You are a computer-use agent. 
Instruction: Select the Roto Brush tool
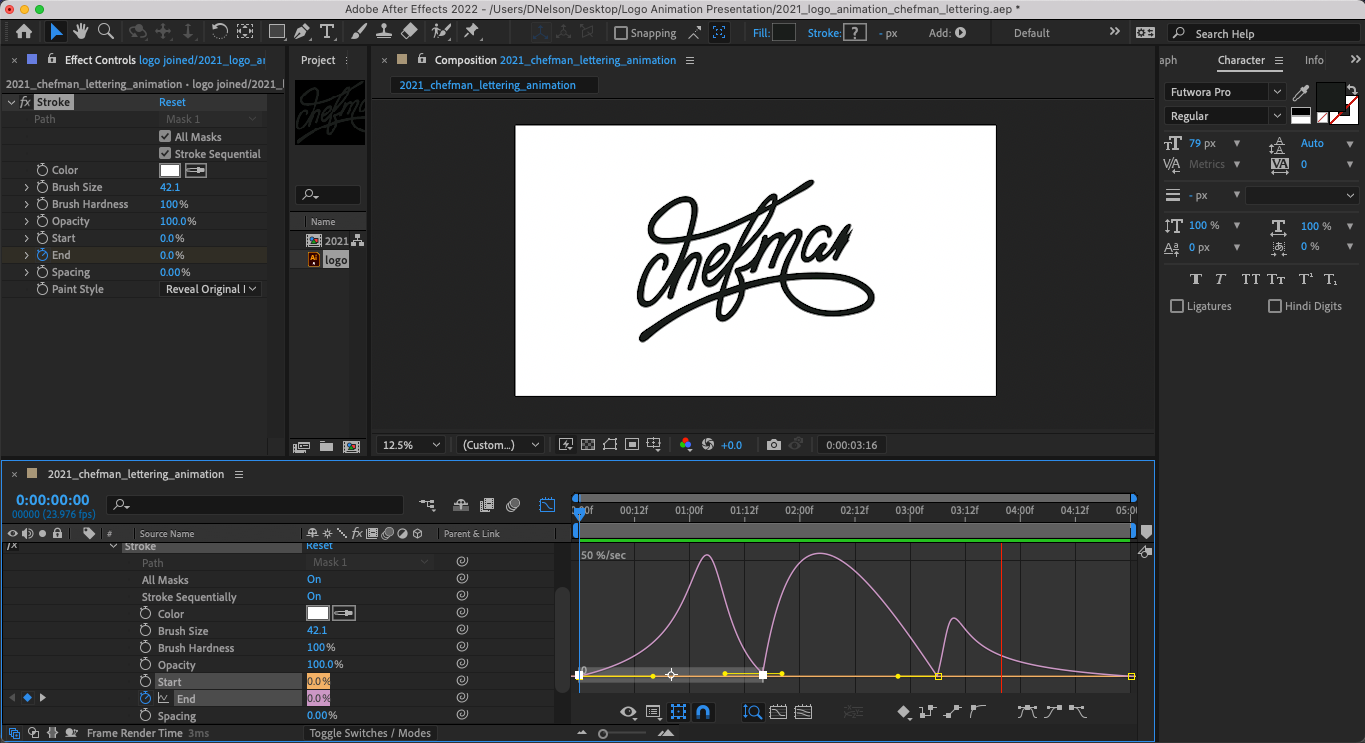pyautogui.click(x=440, y=32)
